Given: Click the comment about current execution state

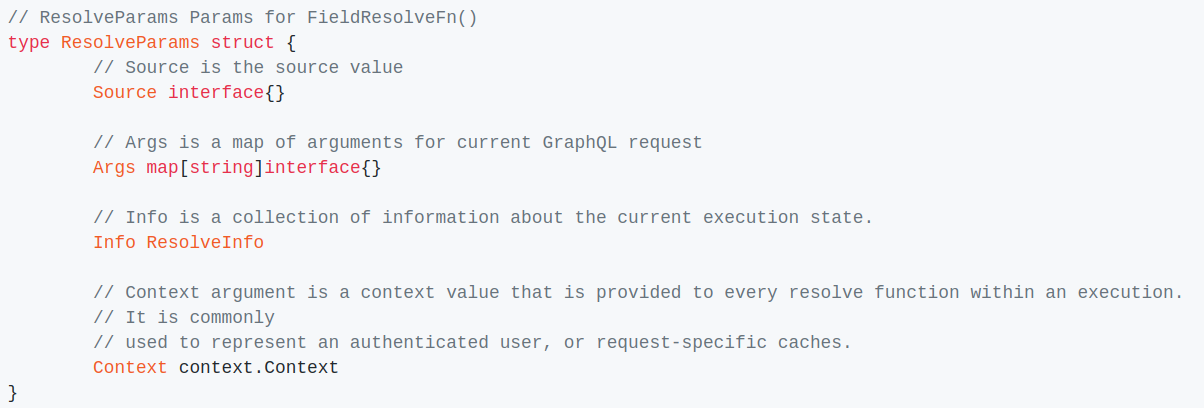Looking at the screenshot, I should [483, 217].
